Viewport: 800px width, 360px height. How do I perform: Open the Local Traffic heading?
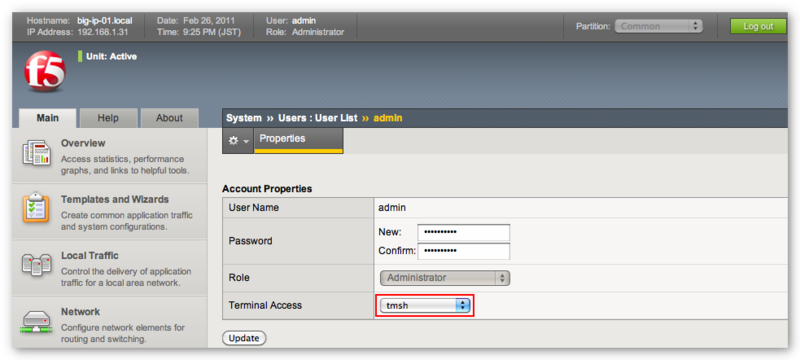[x=90, y=255]
